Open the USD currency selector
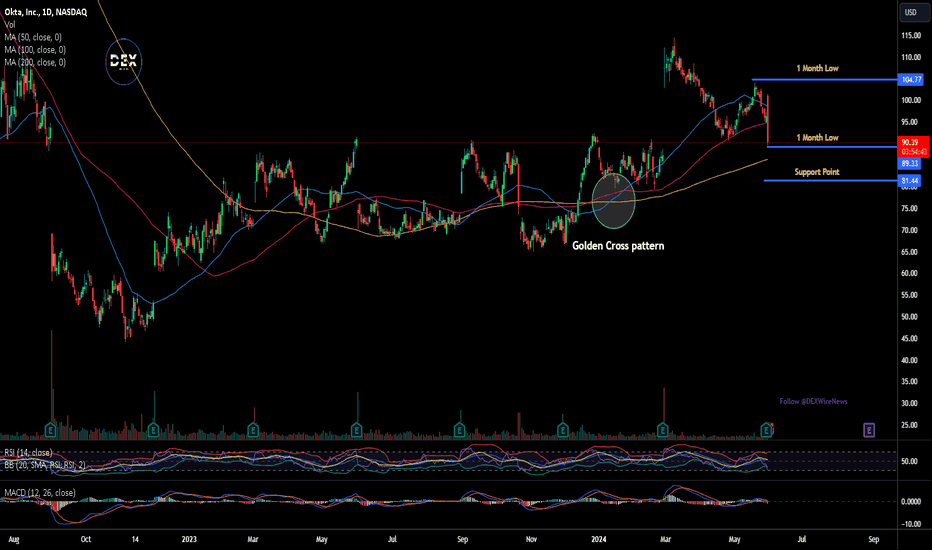932x550 pixels. click(913, 12)
